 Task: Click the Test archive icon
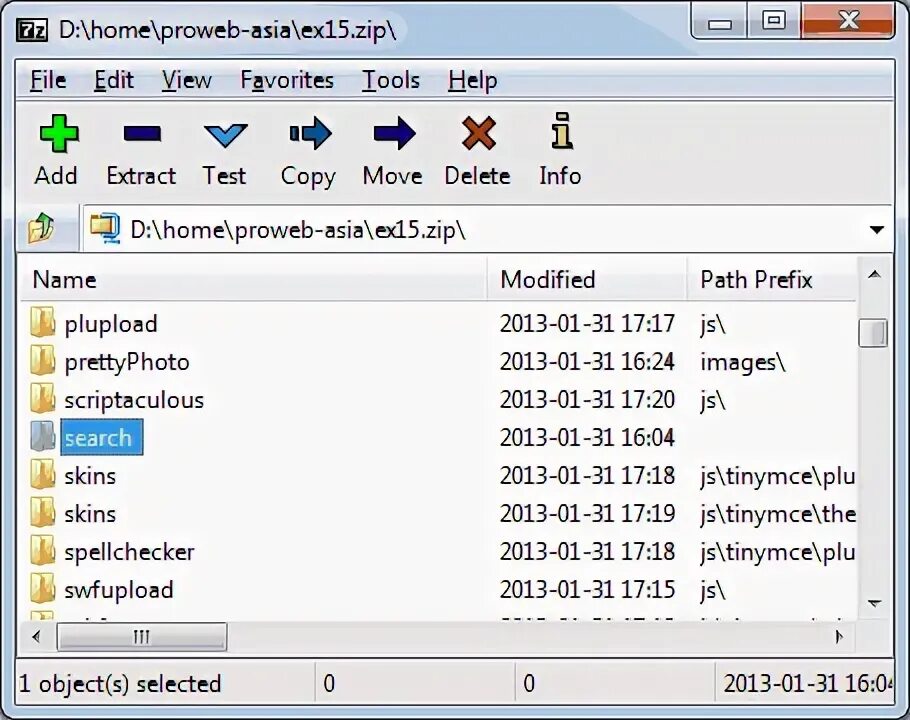tap(224, 133)
